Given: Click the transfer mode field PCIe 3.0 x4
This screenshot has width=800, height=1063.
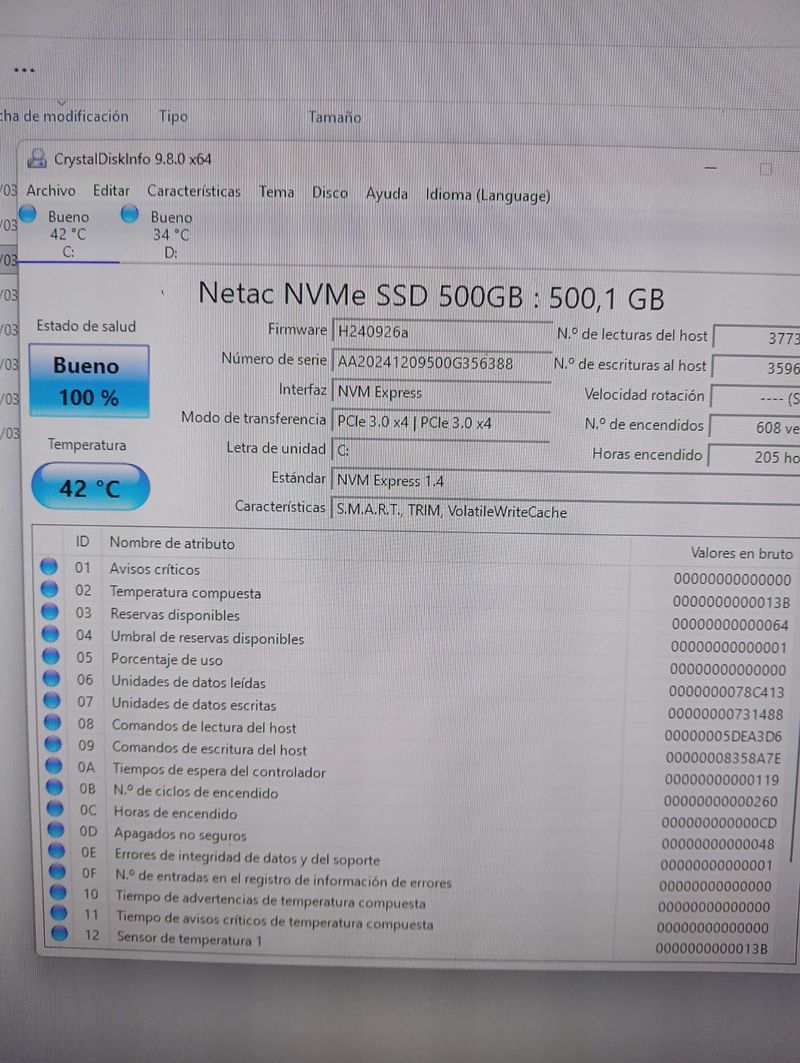Looking at the screenshot, I should pyautogui.click(x=441, y=422).
